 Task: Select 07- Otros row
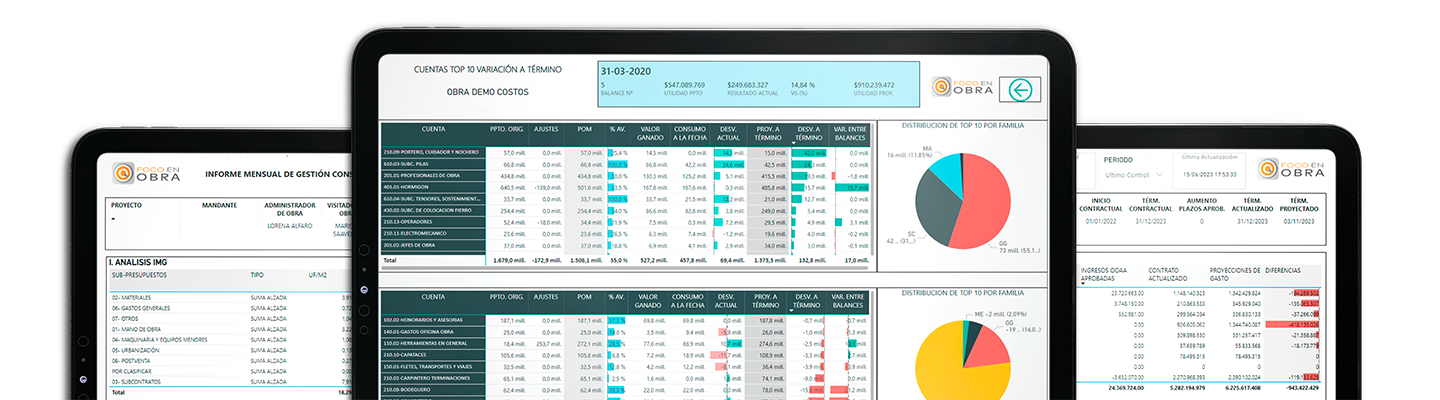tap(230, 318)
